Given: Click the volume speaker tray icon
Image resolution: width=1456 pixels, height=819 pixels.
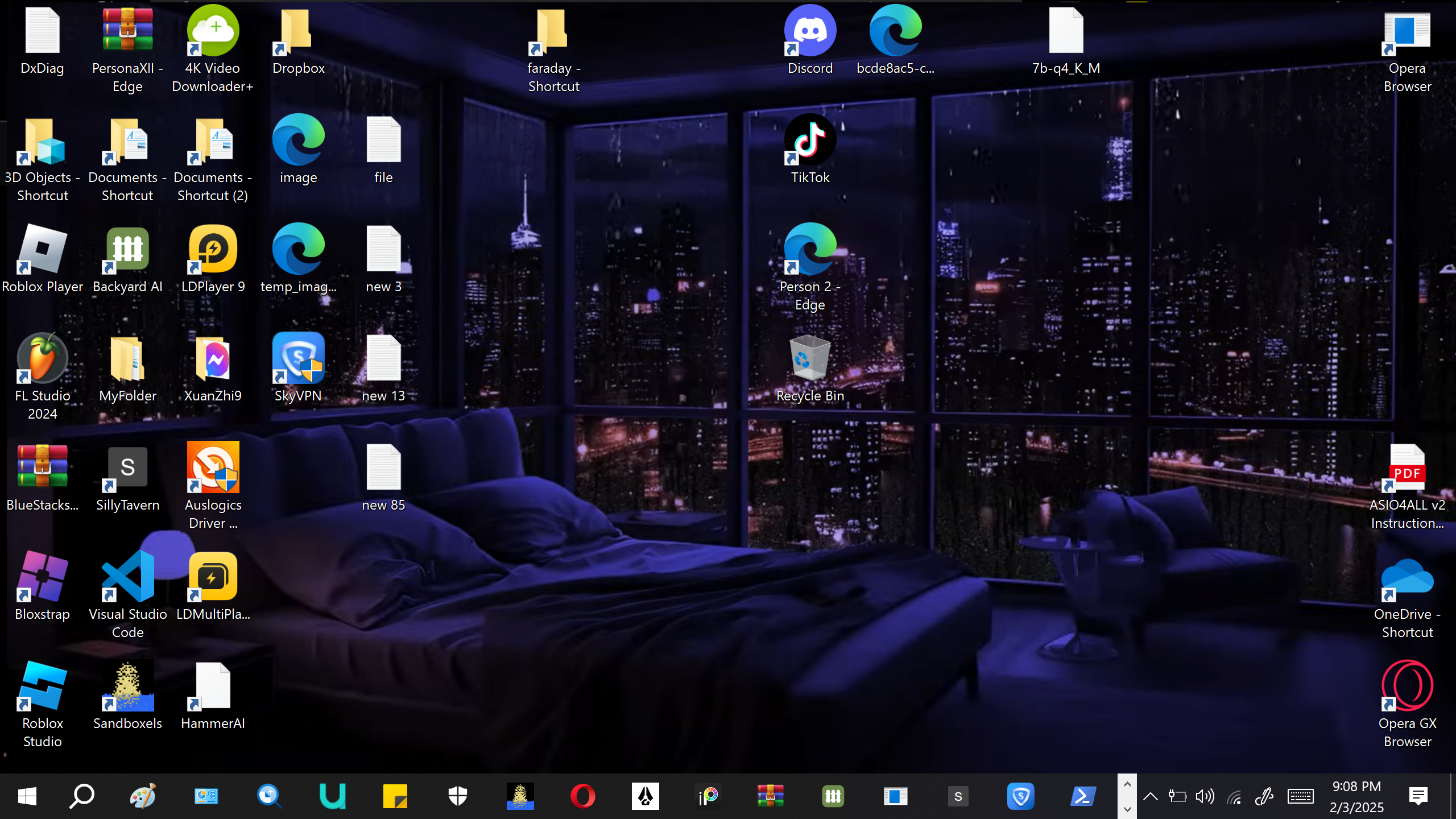Looking at the screenshot, I should (1205, 796).
